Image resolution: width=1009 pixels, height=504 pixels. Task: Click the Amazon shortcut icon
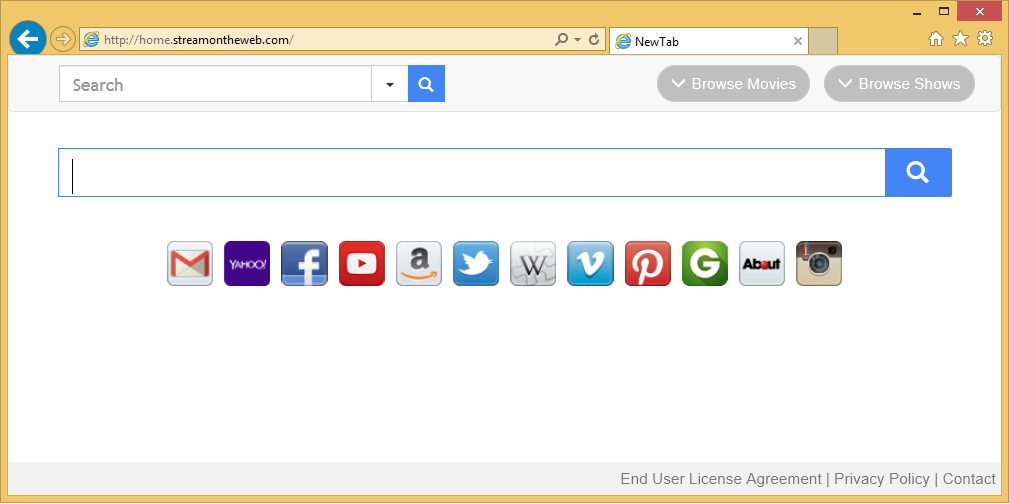419,264
